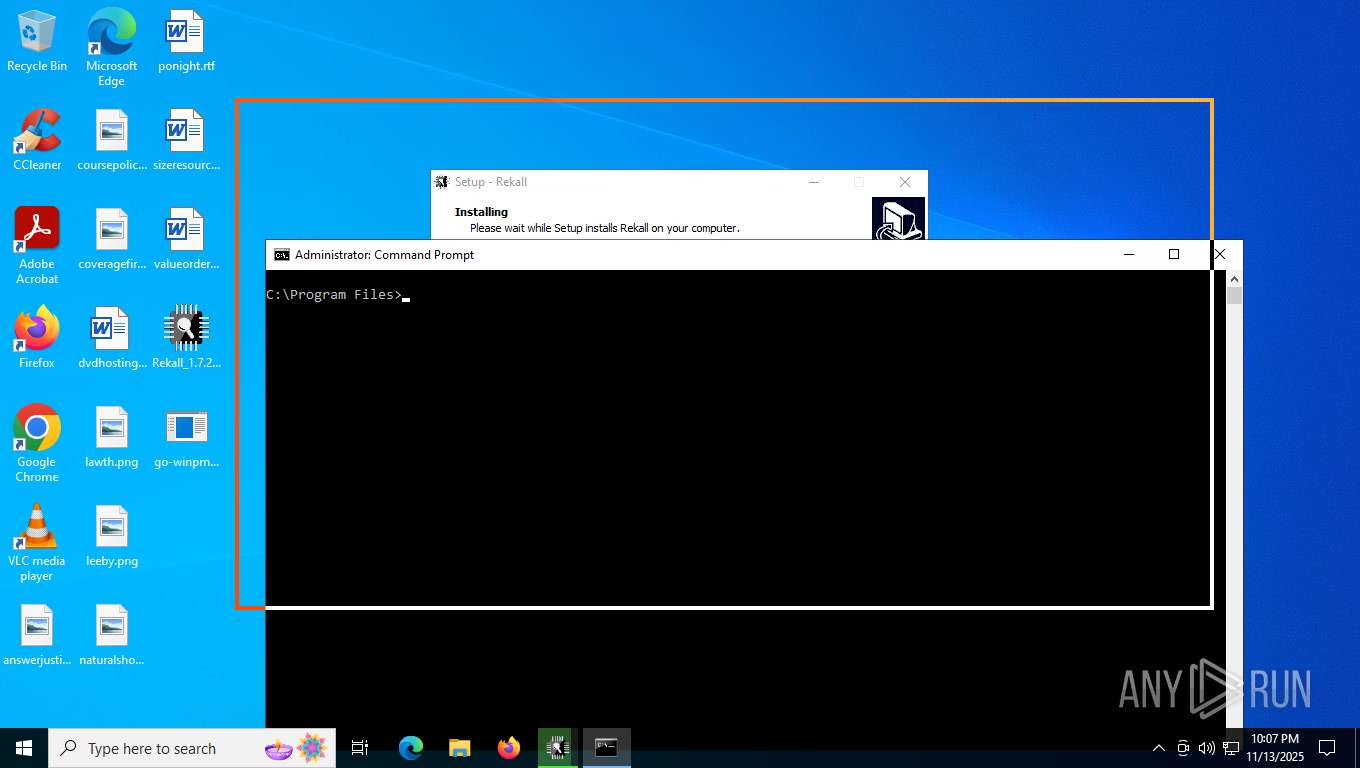Open CCleaner desktop shortcut
Screen dimensions: 1360x768
(37, 140)
